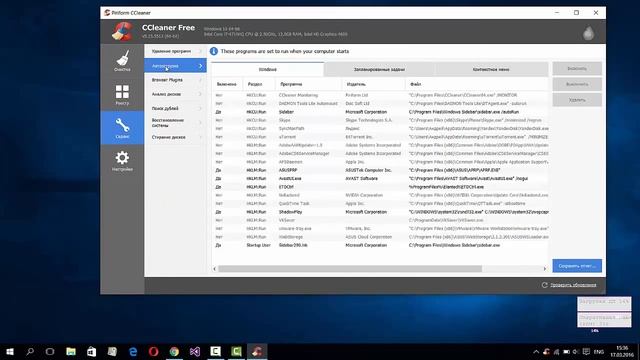Switch the ENG input language indicator

click(599, 352)
